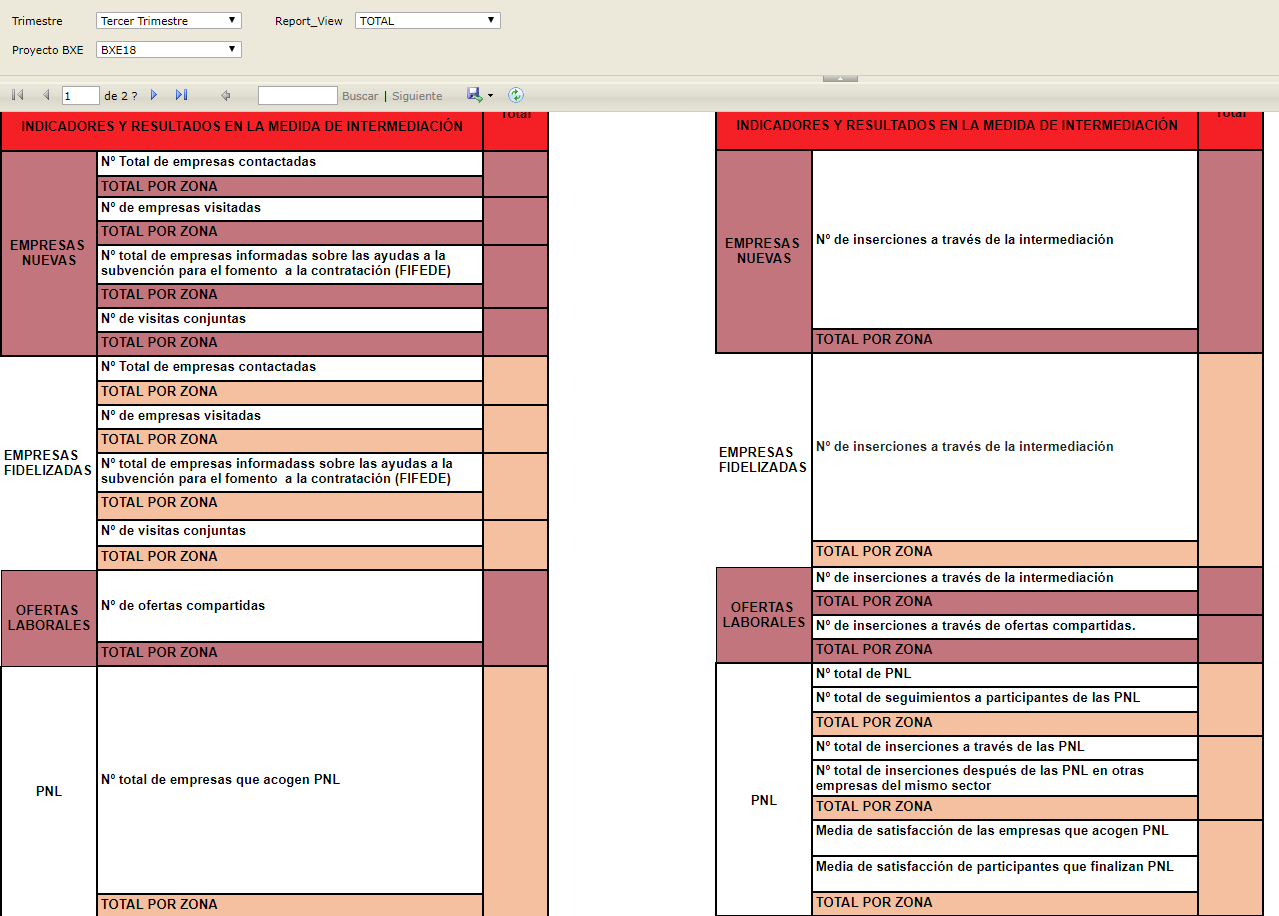Click 'inserciones a través de ofertas compartidas.' cell
Image resolution: width=1279 pixels, height=916 pixels.
click(1005, 626)
